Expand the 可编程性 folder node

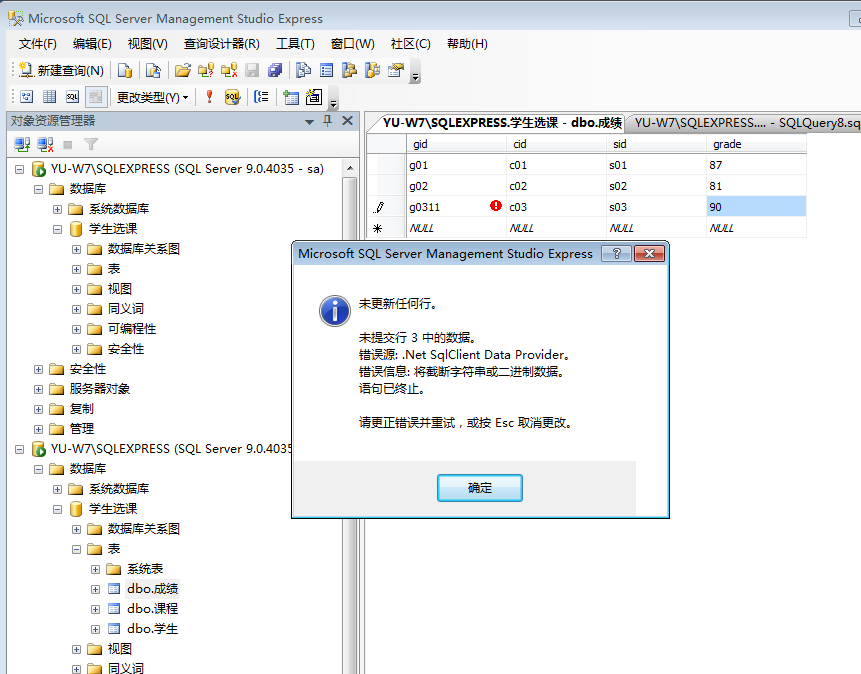76,329
